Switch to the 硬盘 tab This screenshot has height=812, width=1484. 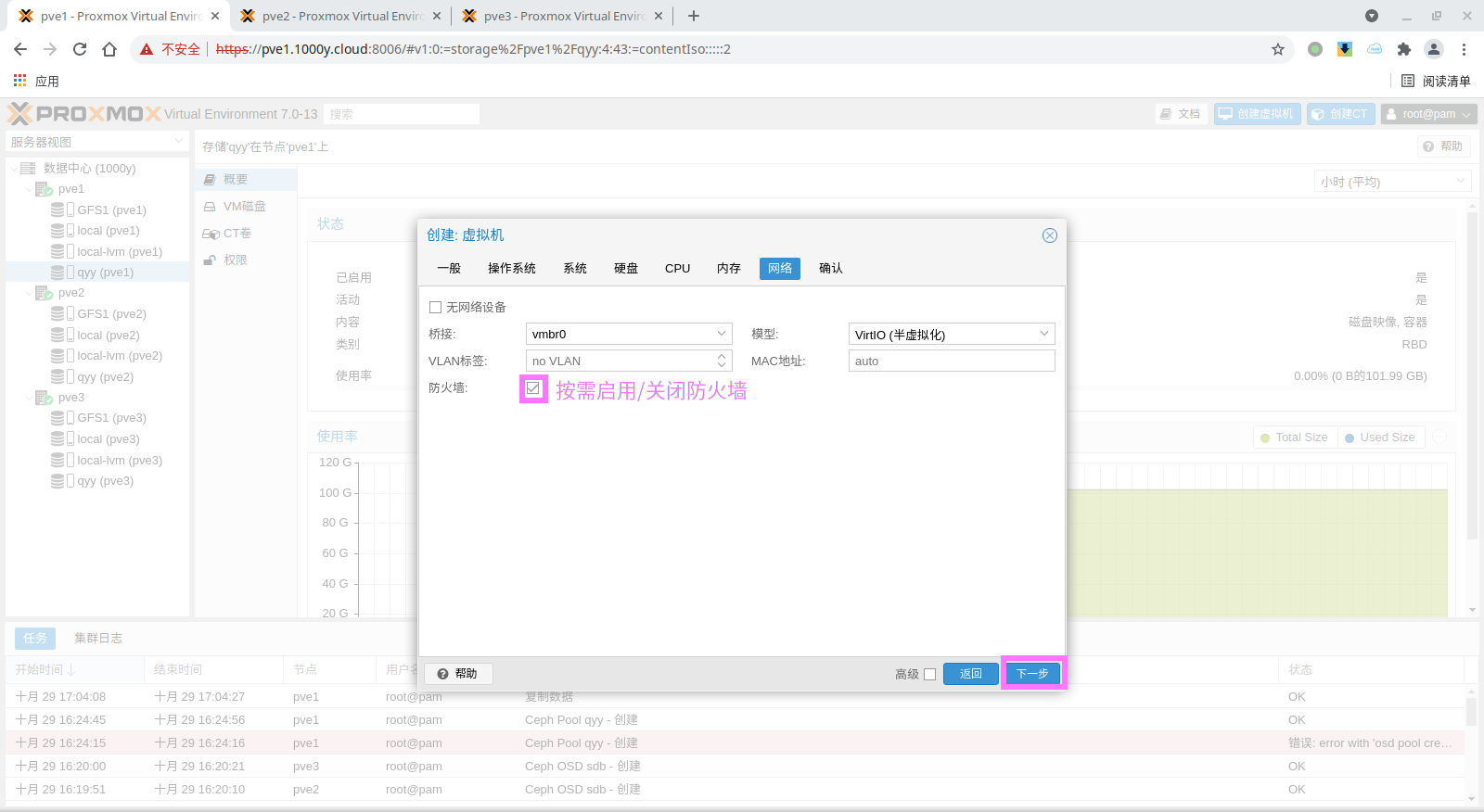[626, 268]
